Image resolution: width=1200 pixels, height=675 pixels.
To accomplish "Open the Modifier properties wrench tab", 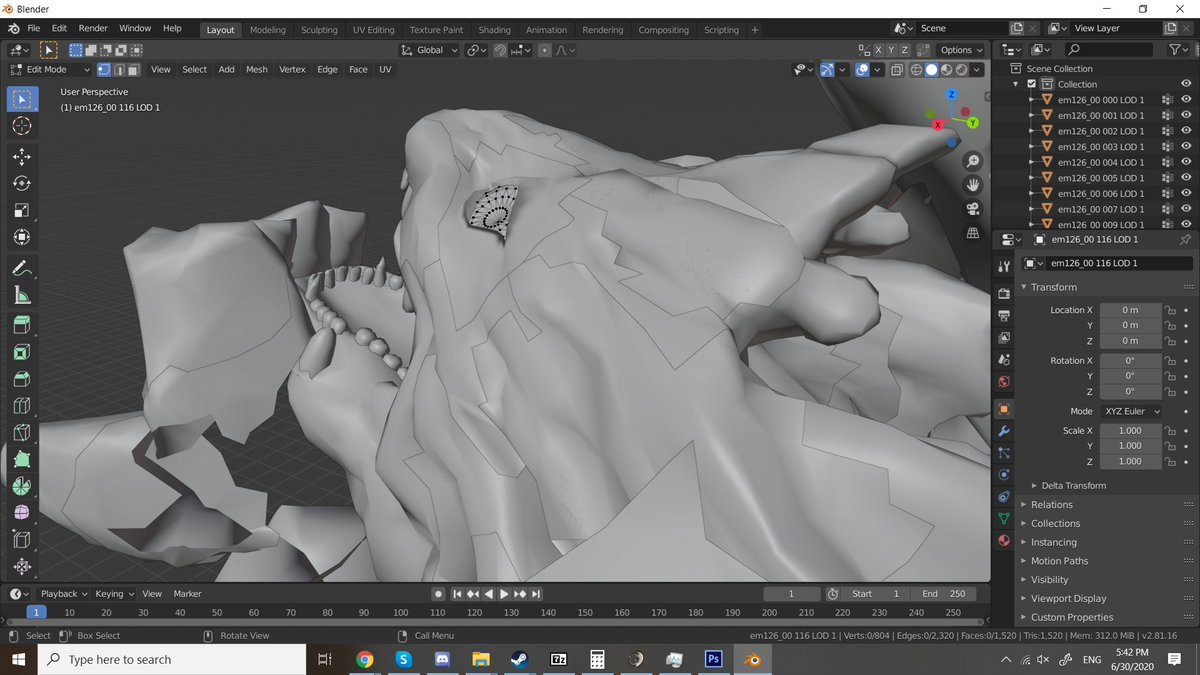I will click(1004, 431).
